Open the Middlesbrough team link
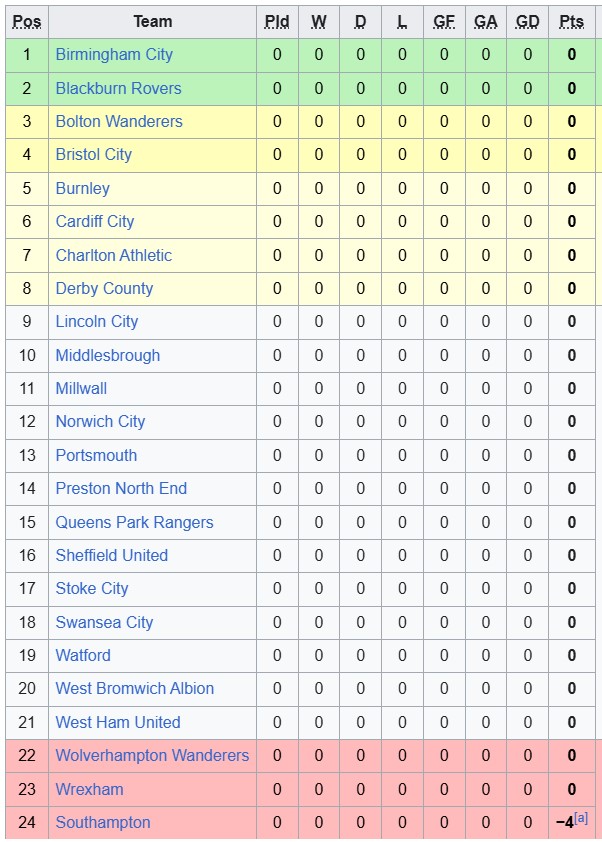602x842 pixels. click(107, 355)
